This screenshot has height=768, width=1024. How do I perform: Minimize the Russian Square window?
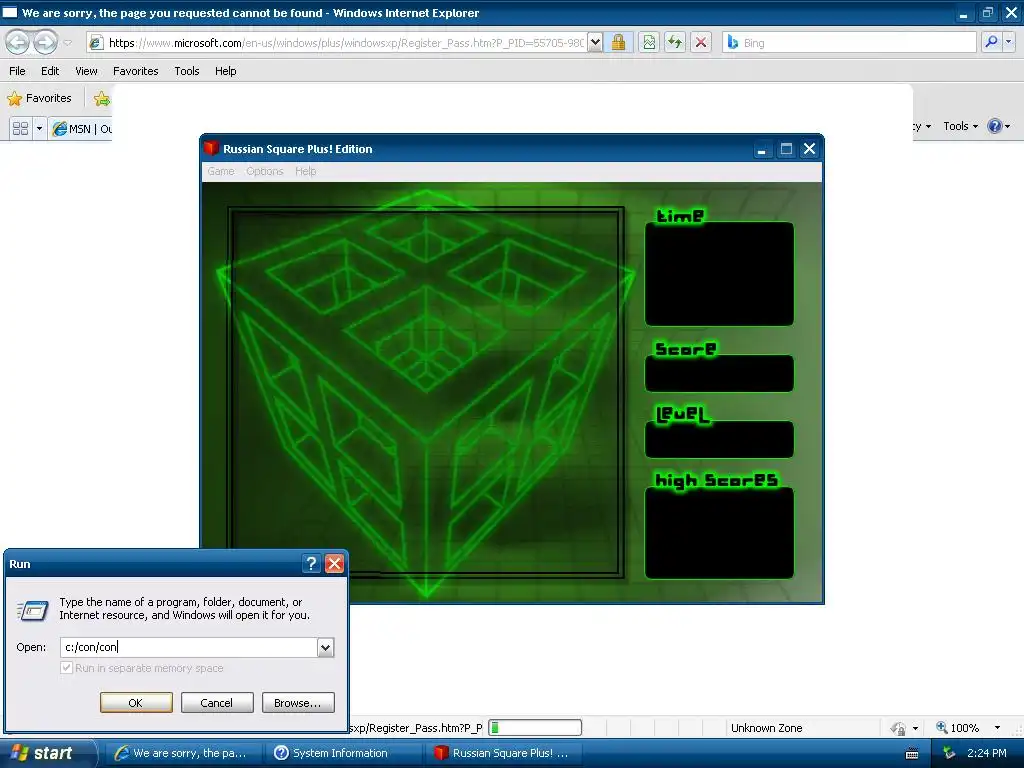(x=761, y=149)
